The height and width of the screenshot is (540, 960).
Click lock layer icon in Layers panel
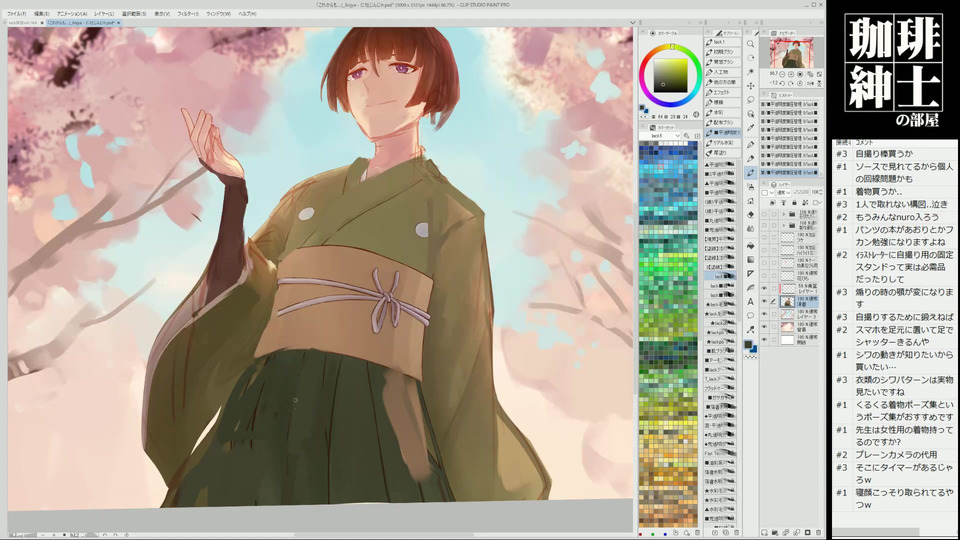click(x=794, y=202)
